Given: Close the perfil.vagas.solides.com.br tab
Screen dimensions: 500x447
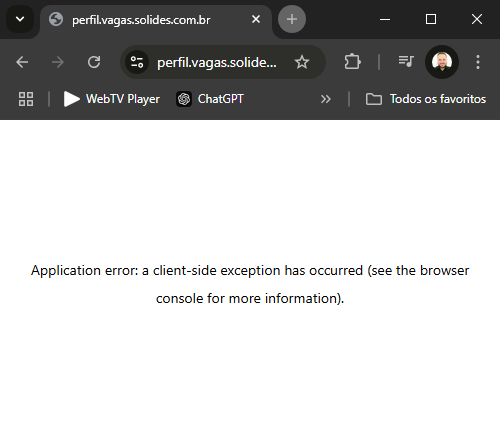Looking at the screenshot, I should (x=256, y=19).
